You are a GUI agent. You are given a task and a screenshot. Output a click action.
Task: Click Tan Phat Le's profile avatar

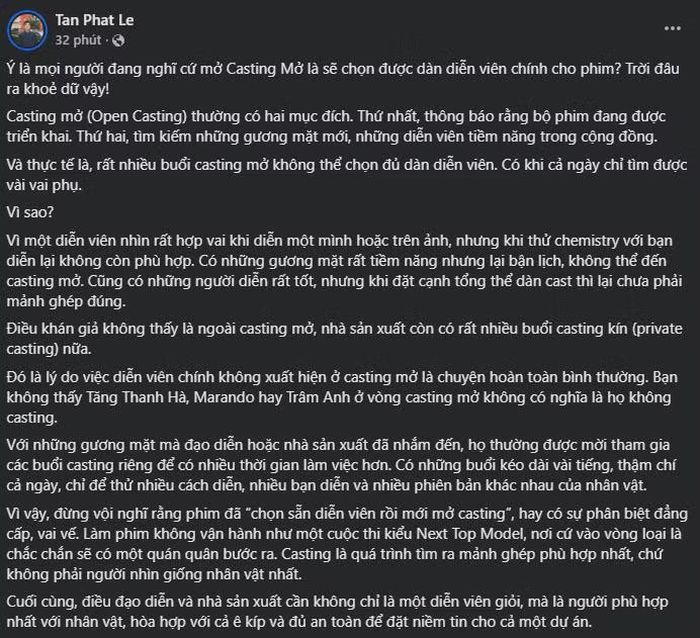click(27, 30)
